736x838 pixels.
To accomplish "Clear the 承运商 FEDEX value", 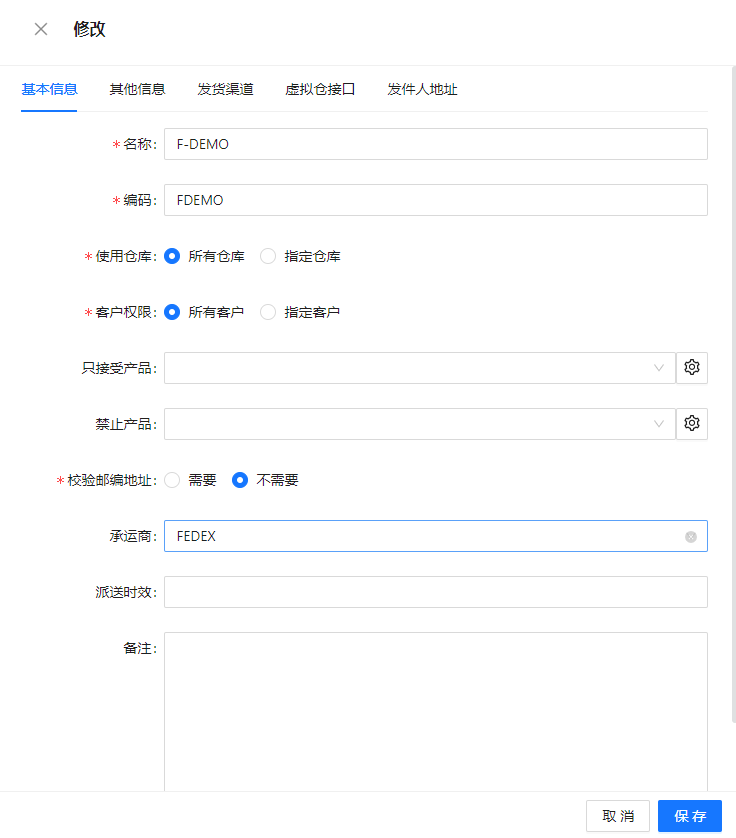I will 691,537.
